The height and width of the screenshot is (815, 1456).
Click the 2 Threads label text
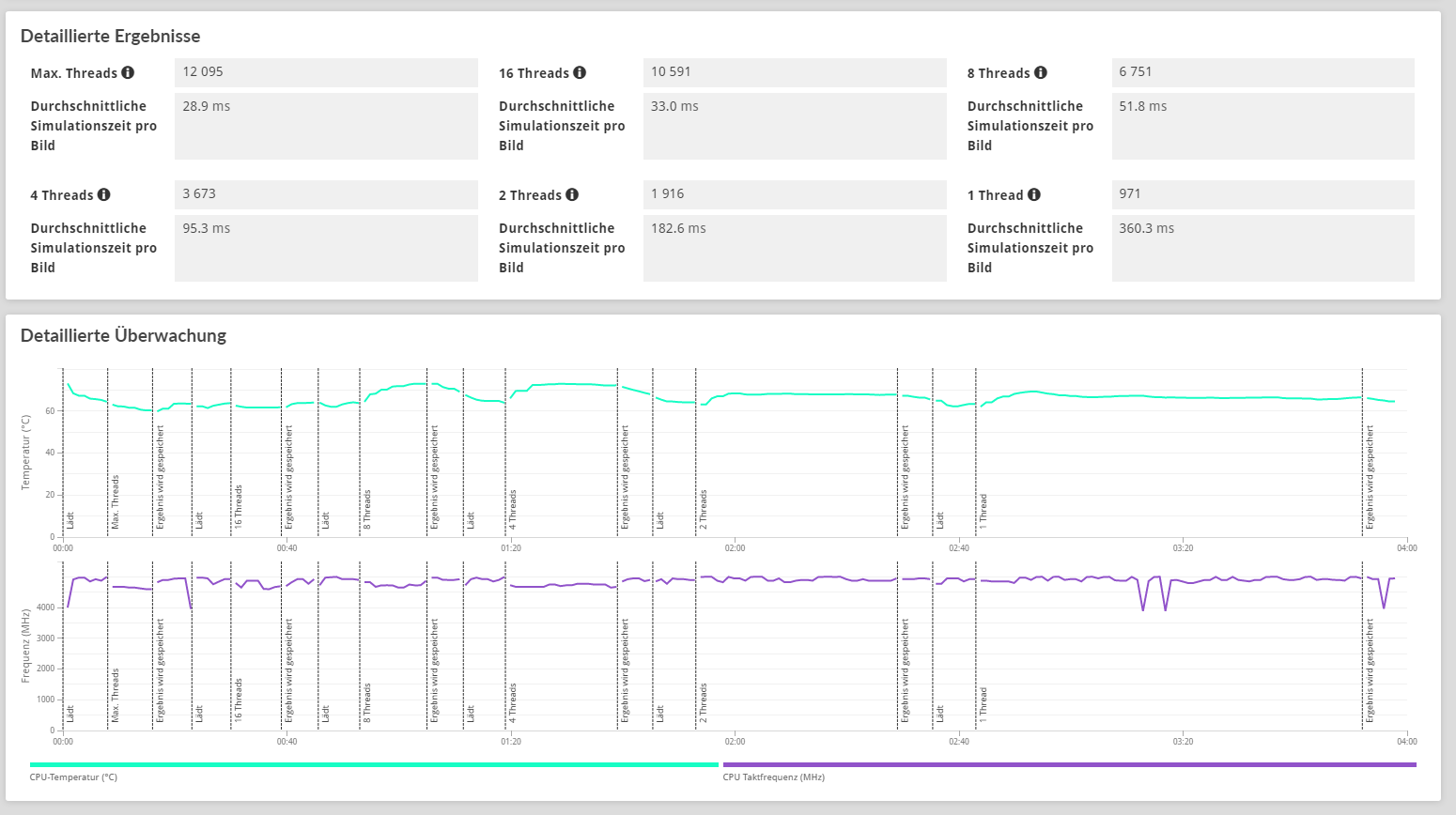(530, 195)
